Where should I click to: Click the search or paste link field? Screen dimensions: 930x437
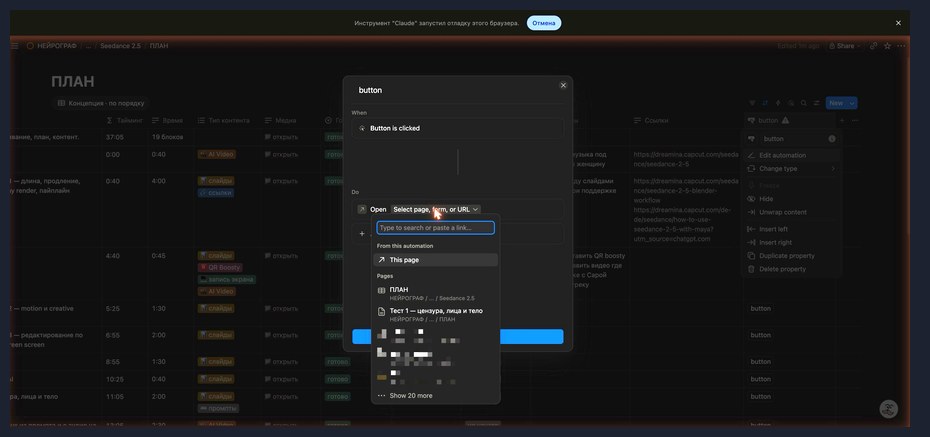click(435, 228)
